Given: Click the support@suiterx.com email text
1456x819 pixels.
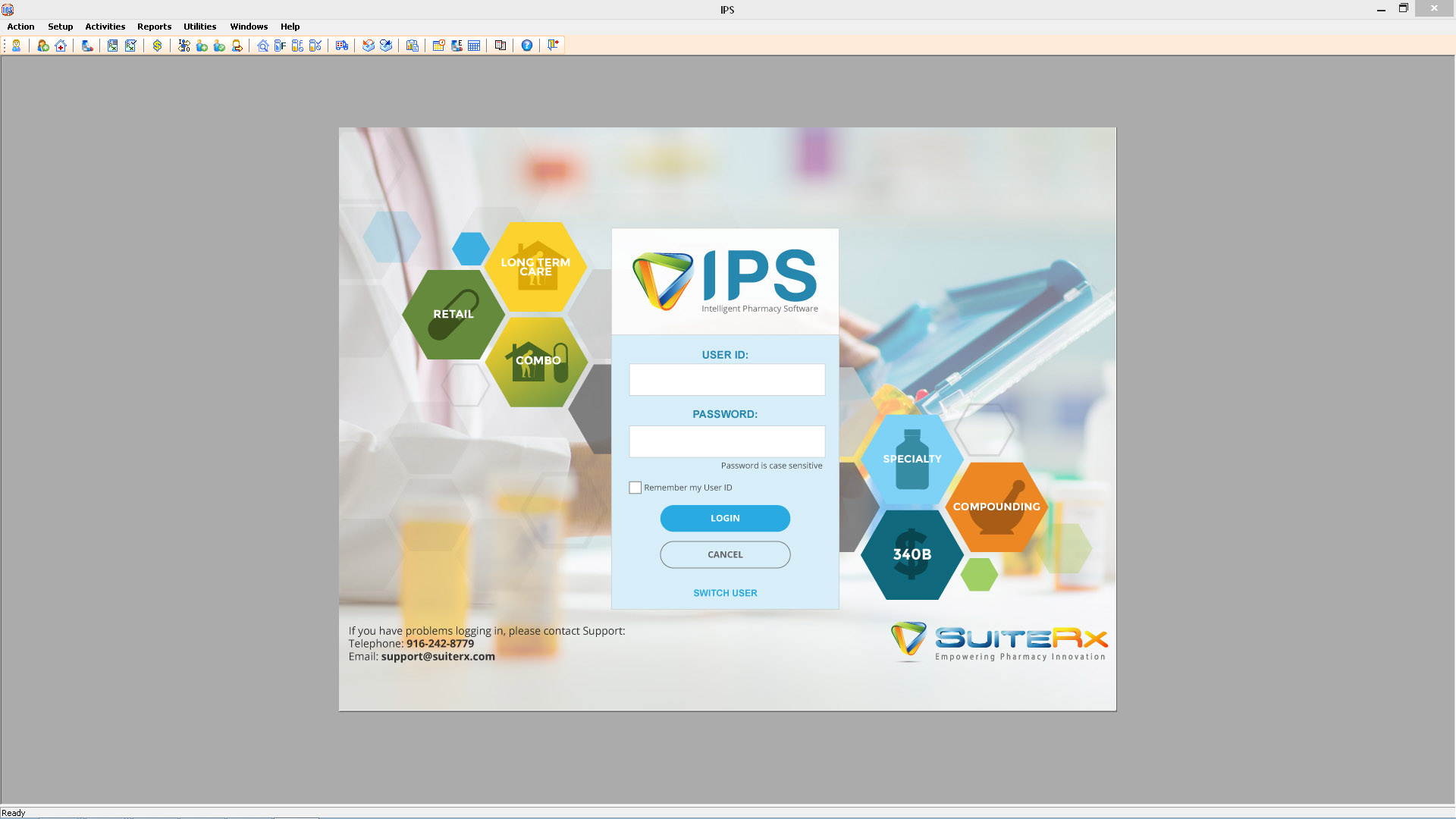Looking at the screenshot, I should [438, 657].
